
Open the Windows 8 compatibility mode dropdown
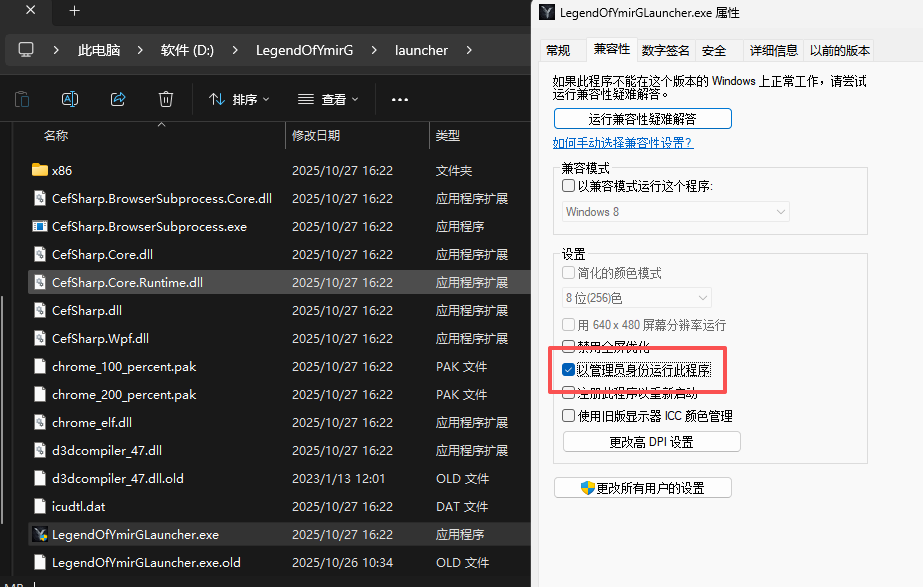pyautogui.click(x=676, y=212)
